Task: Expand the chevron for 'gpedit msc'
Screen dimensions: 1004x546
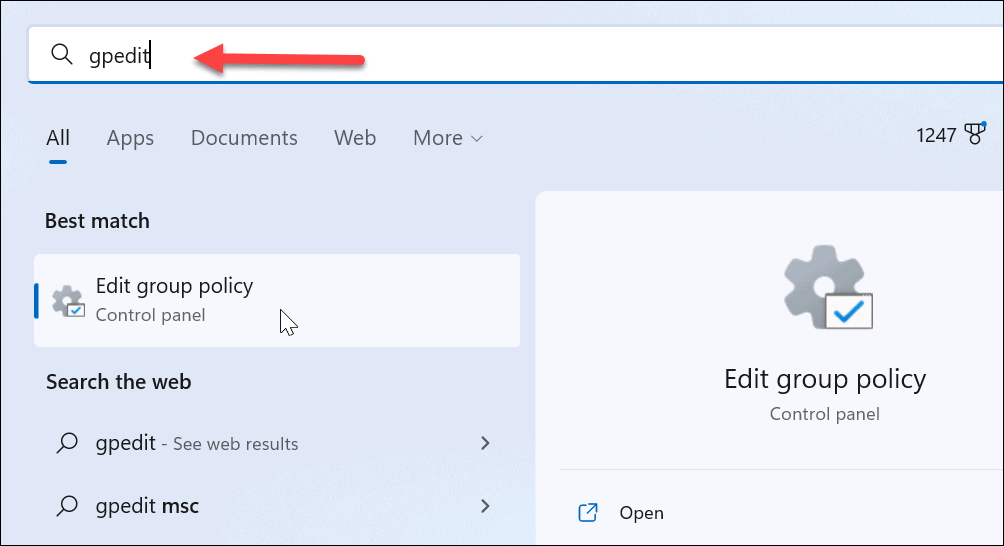Action: tap(486, 506)
